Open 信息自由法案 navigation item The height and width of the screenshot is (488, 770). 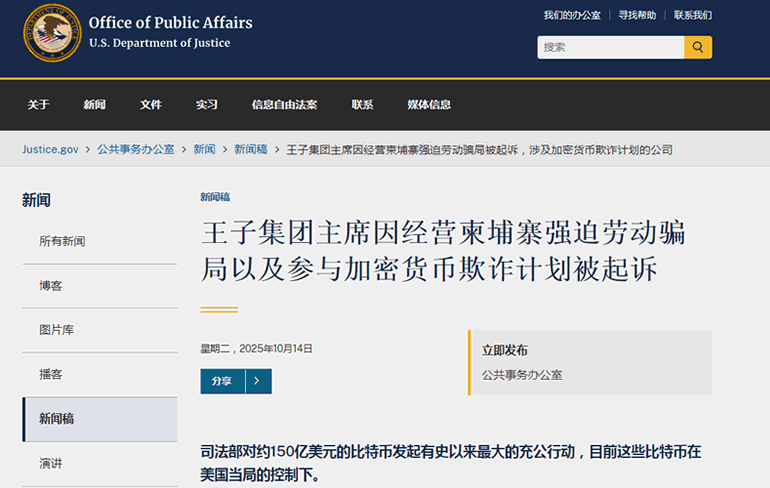284,105
